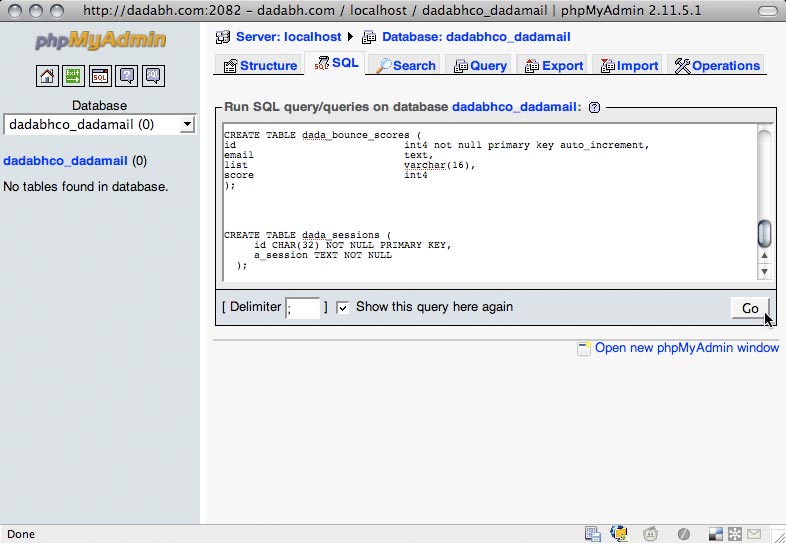Viewport: 786px width, 544px height.
Task: Click the server icon beside Server: localhost
Action: click(x=223, y=37)
